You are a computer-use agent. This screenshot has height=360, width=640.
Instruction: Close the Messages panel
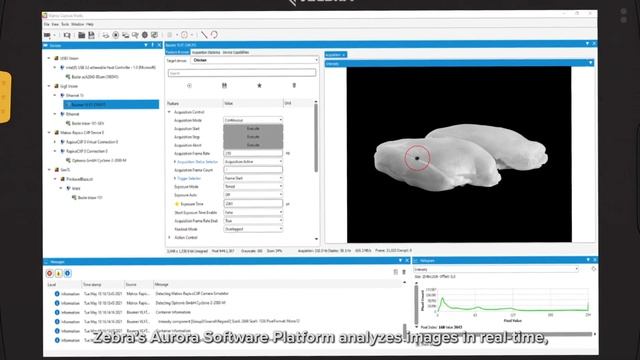tap(407, 261)
